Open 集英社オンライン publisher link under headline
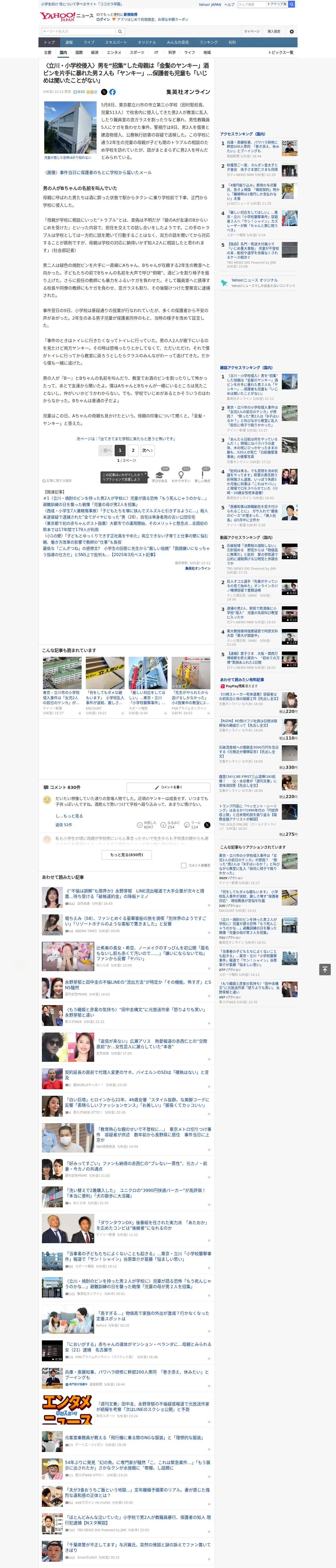This screenshot has height=1568, width=336. (188, 92)
